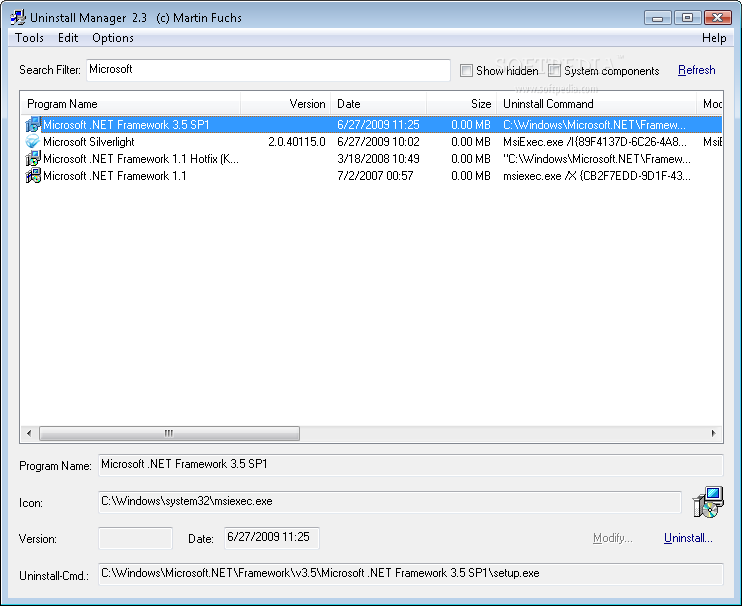Click the date 6/27/2009 10:02 cell
Viewport: 742px width, 606px height.
pos(378,141)
